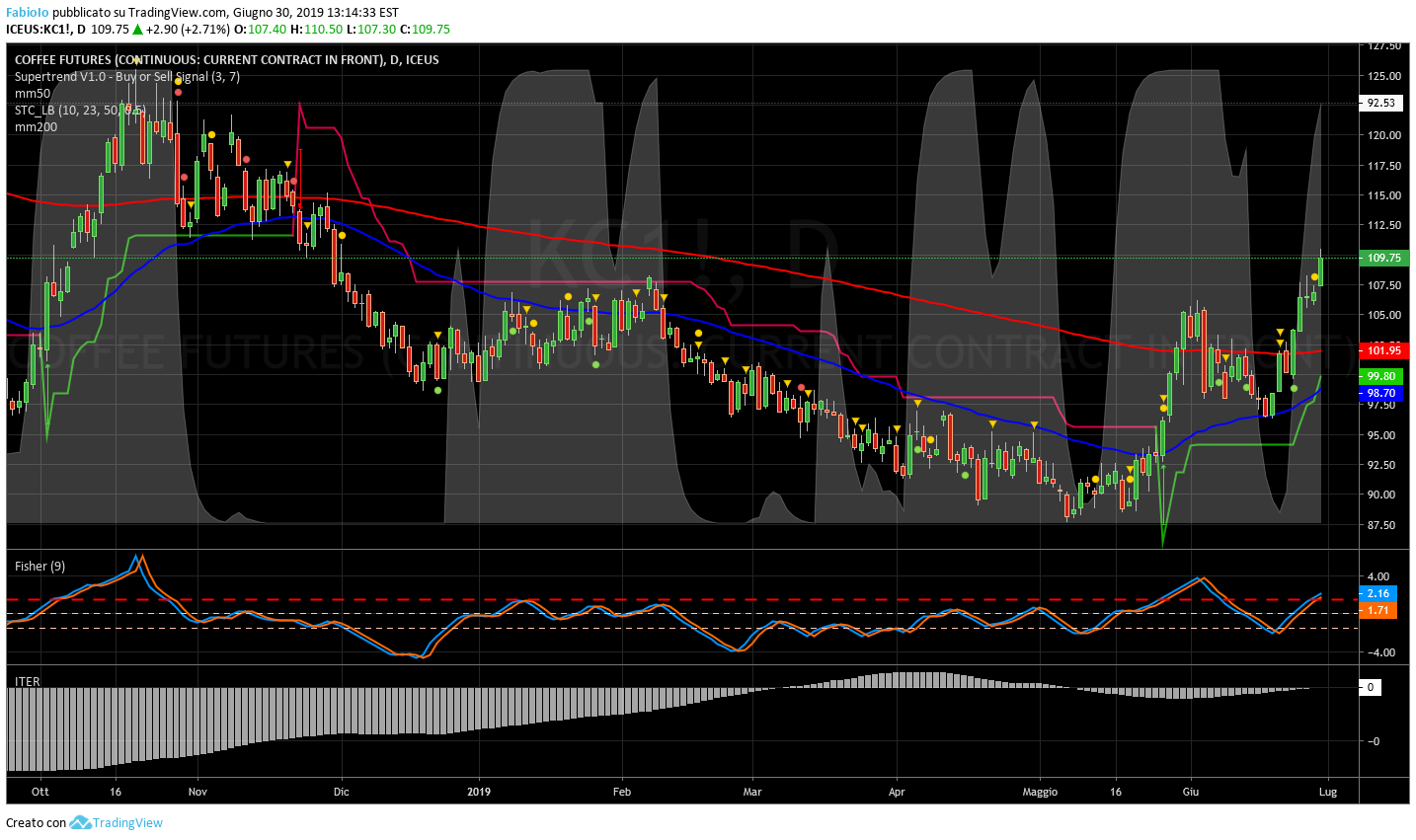Click the ITER pane label

(x=28, y=682)
